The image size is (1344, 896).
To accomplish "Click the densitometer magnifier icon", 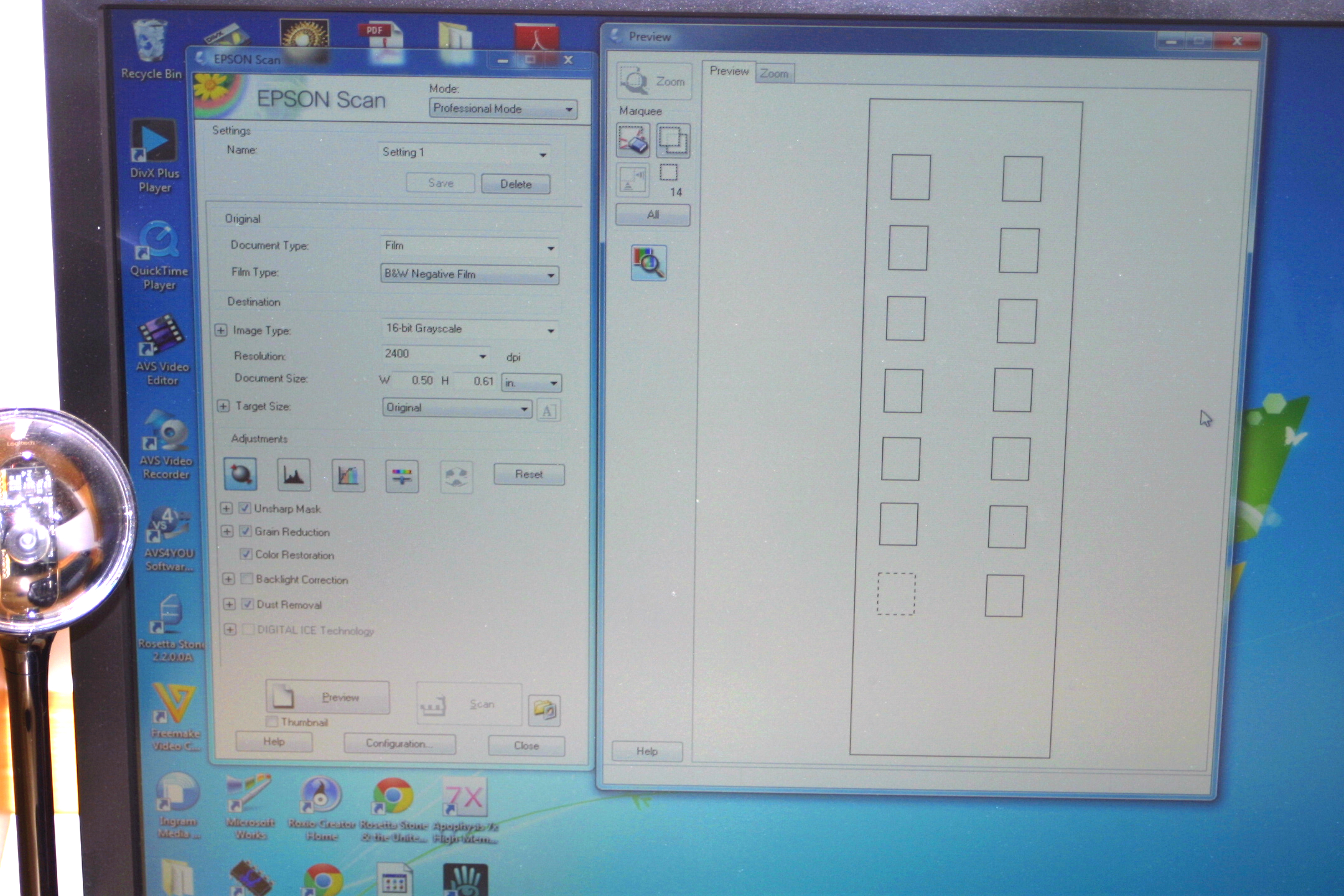I will click(648, 263).
